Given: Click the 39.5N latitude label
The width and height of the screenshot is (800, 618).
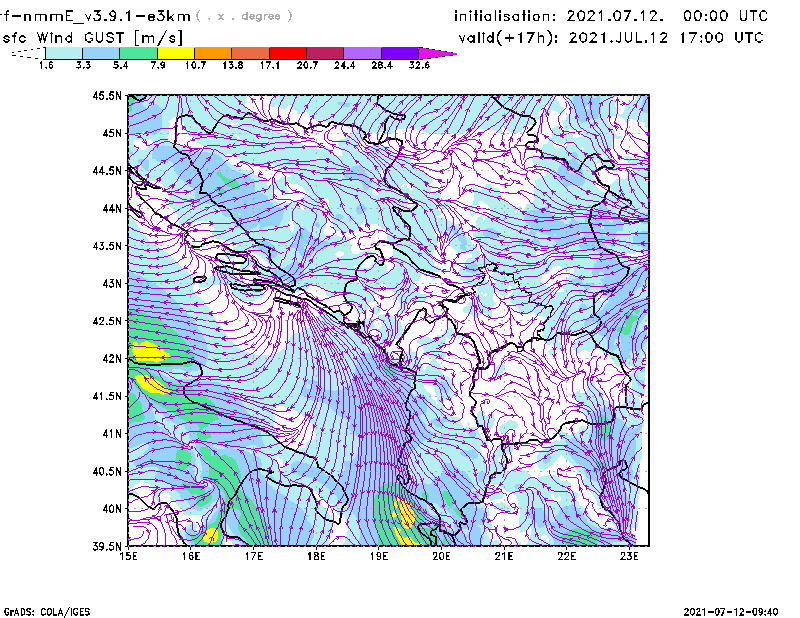Looking at the screenshot, I should pos(107,547).
